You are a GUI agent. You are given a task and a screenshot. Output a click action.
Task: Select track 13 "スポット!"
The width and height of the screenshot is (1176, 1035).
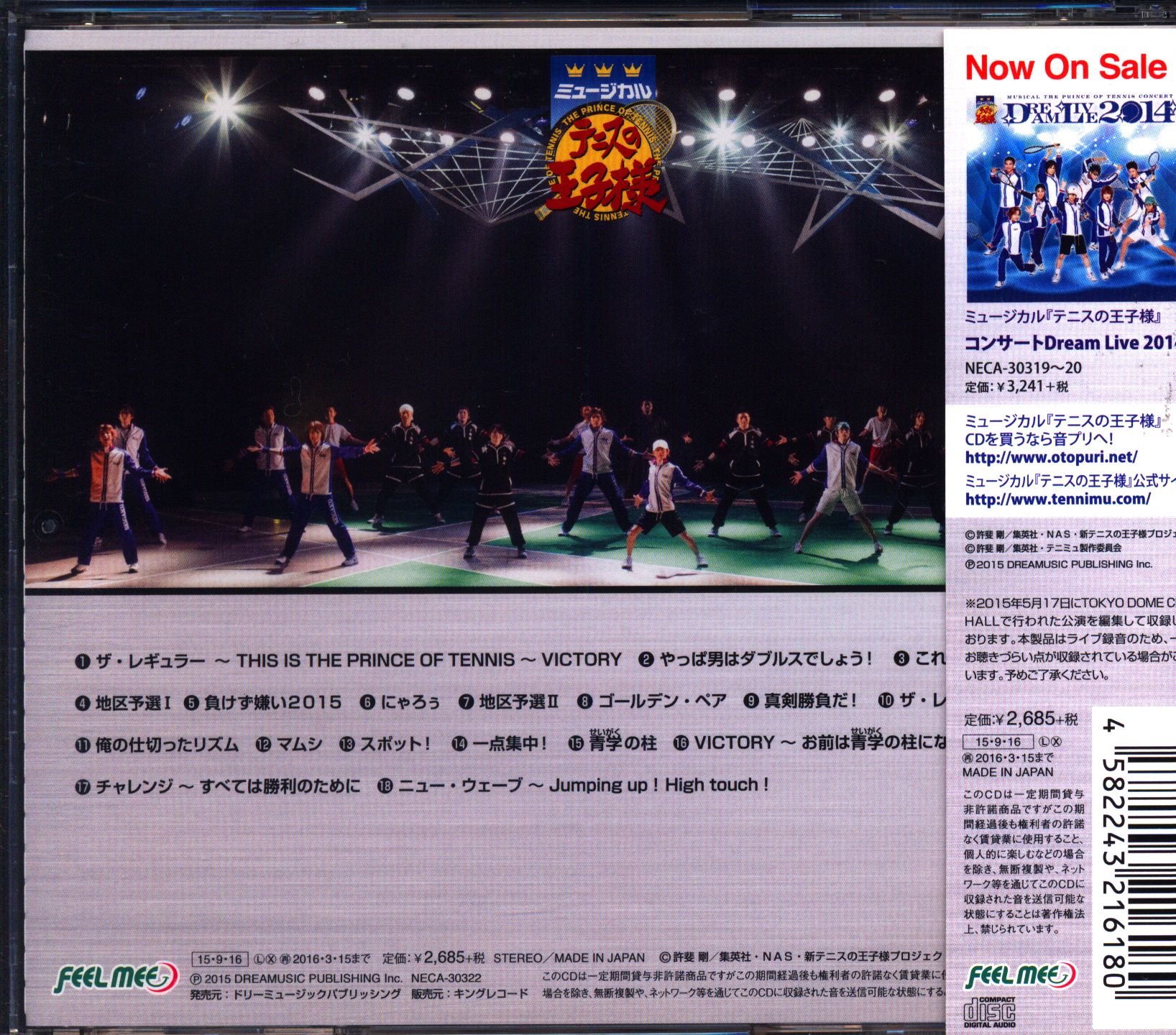pos(385,744)
